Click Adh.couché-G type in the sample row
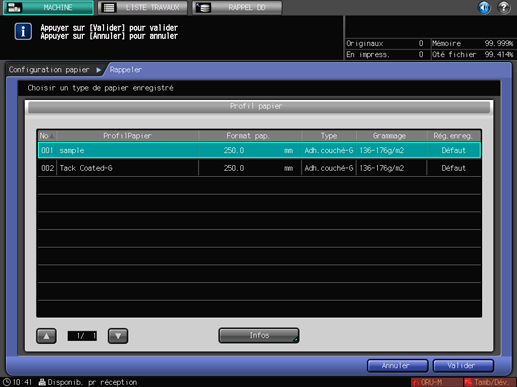 [329, 150]
